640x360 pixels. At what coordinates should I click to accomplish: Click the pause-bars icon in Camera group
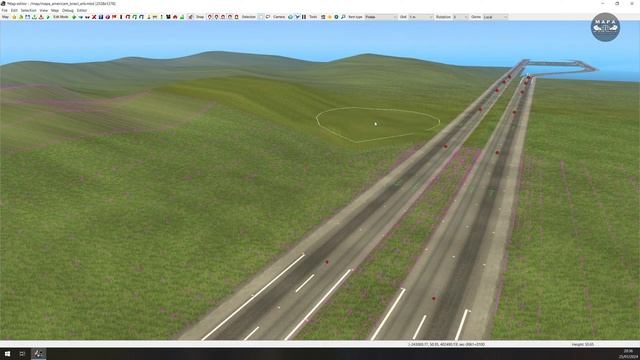coord(304,17)
